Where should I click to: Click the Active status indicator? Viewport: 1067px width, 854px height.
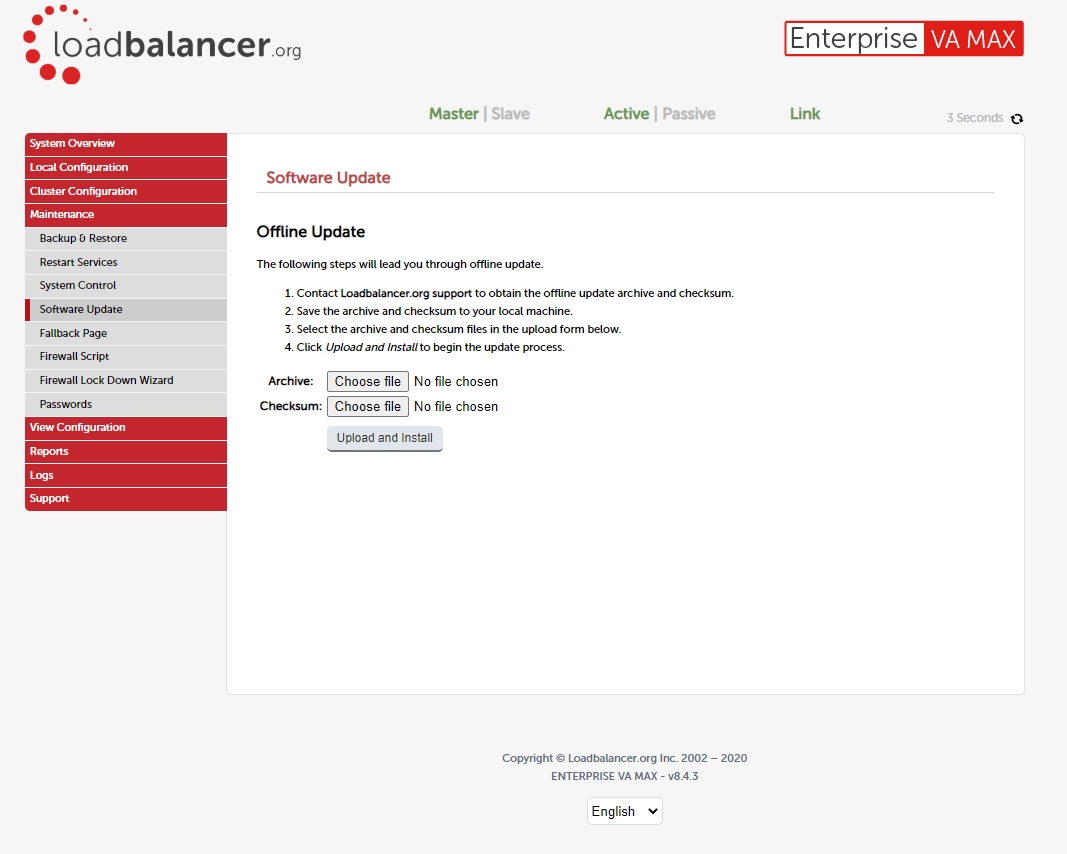pos(626,113)
